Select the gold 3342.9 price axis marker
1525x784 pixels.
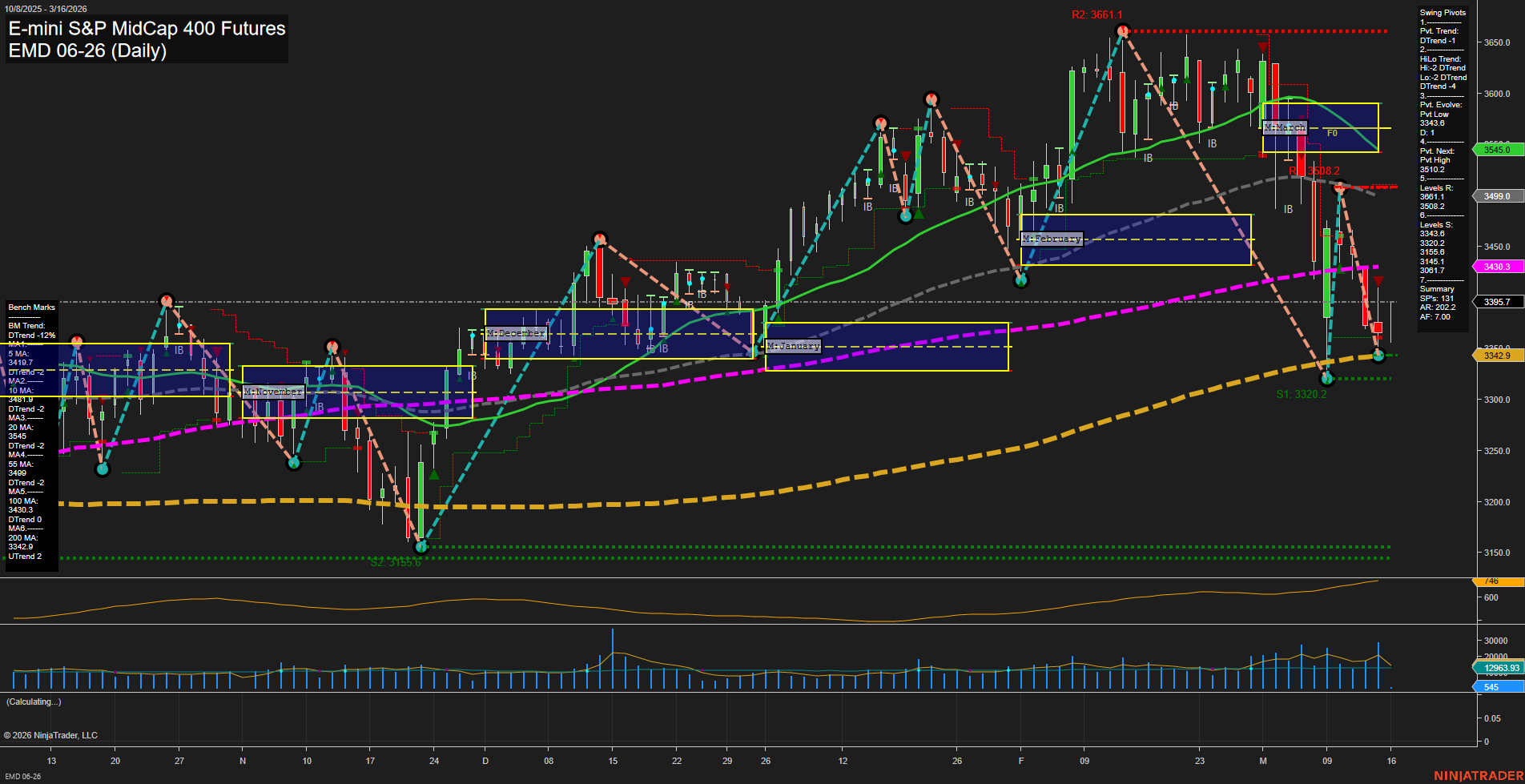(1495, 356)
